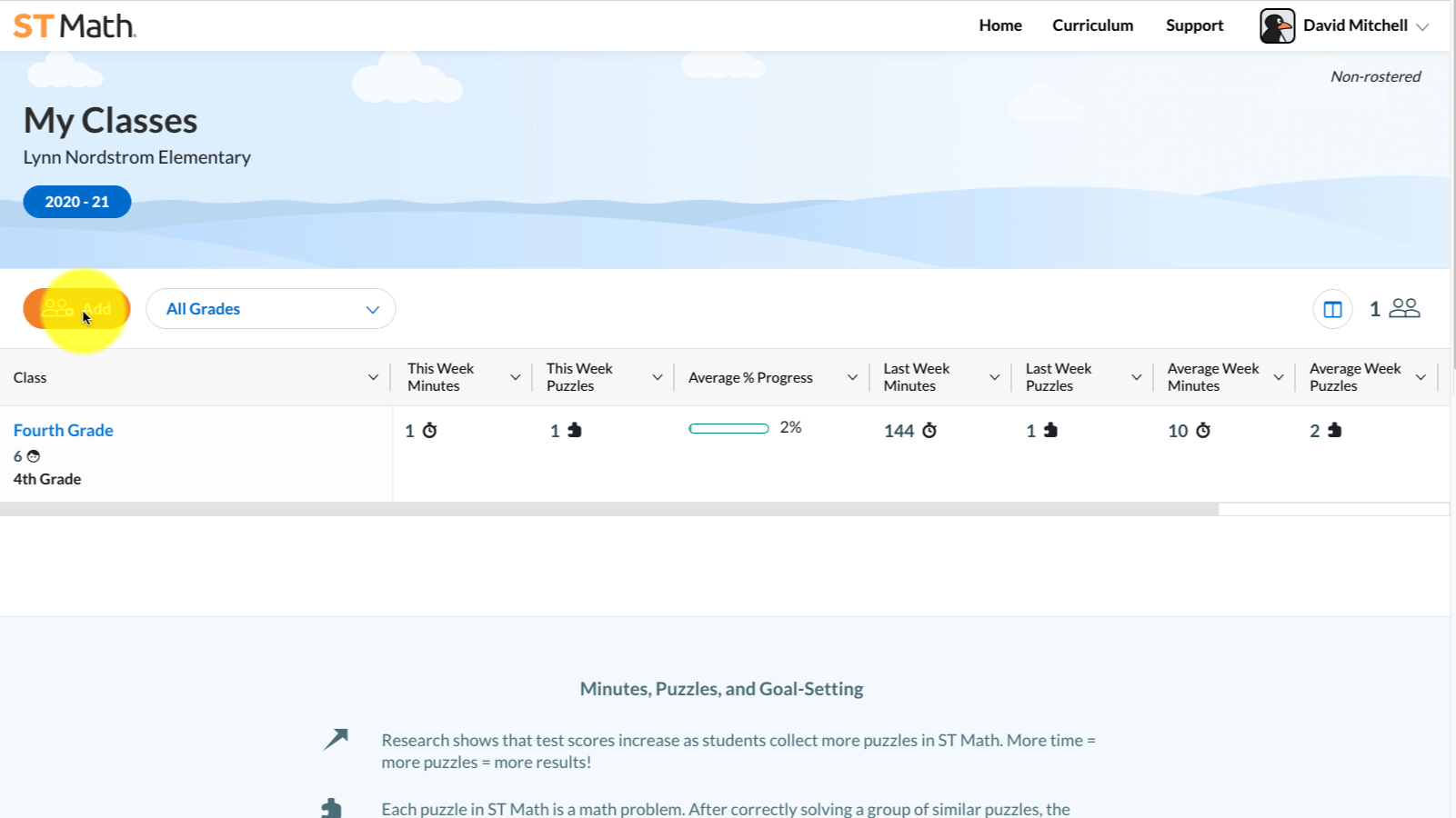Click the This Week Puzzles piece icon
Image resolution: width=1456 pixels, height=818 pixels.
tap(575, 430)
